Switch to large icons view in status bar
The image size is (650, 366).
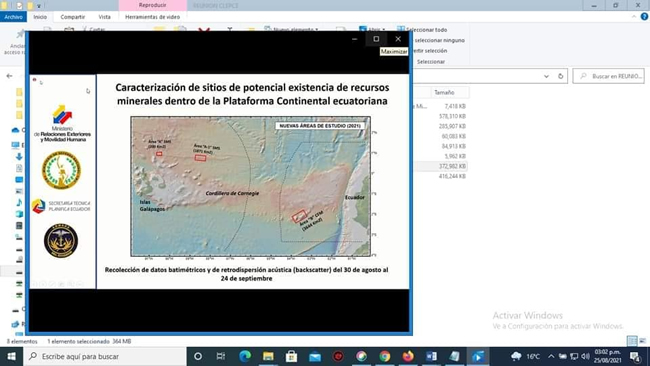click(643, 341)
